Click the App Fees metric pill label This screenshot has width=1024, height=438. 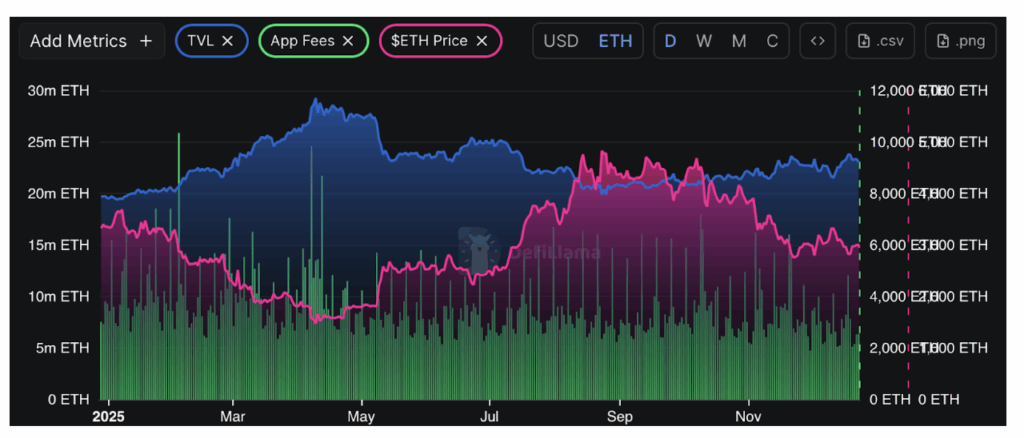pyautogui.click(x=302, y=41)
